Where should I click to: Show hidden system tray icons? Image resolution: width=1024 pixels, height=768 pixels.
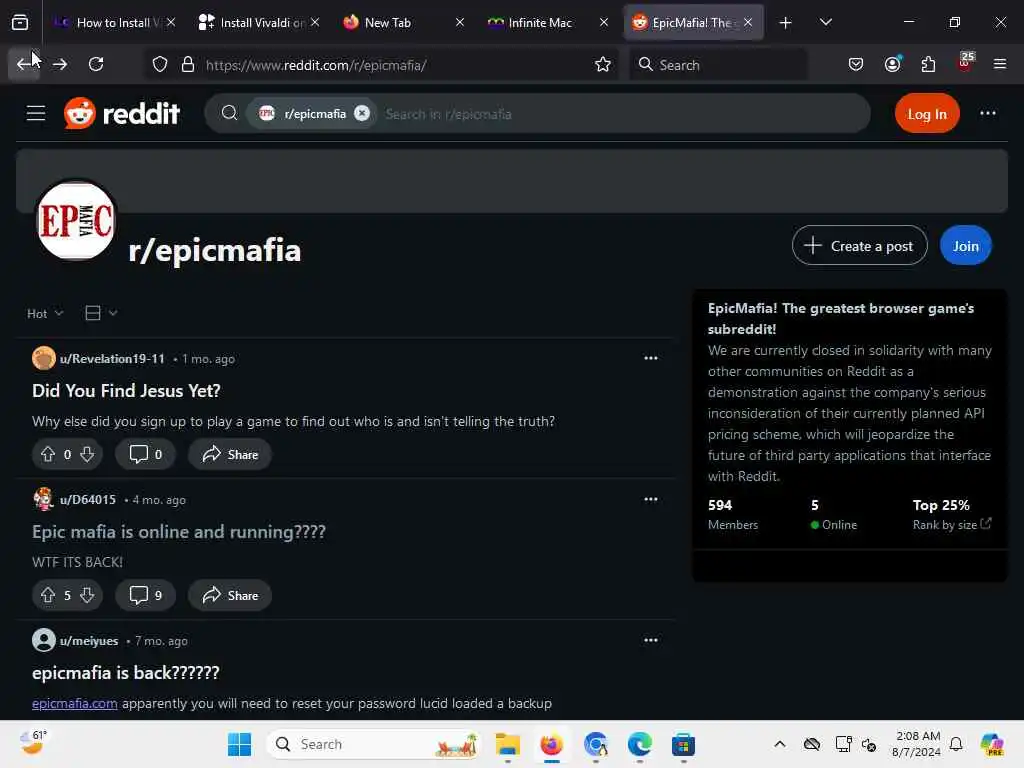(x=780, y=744)
